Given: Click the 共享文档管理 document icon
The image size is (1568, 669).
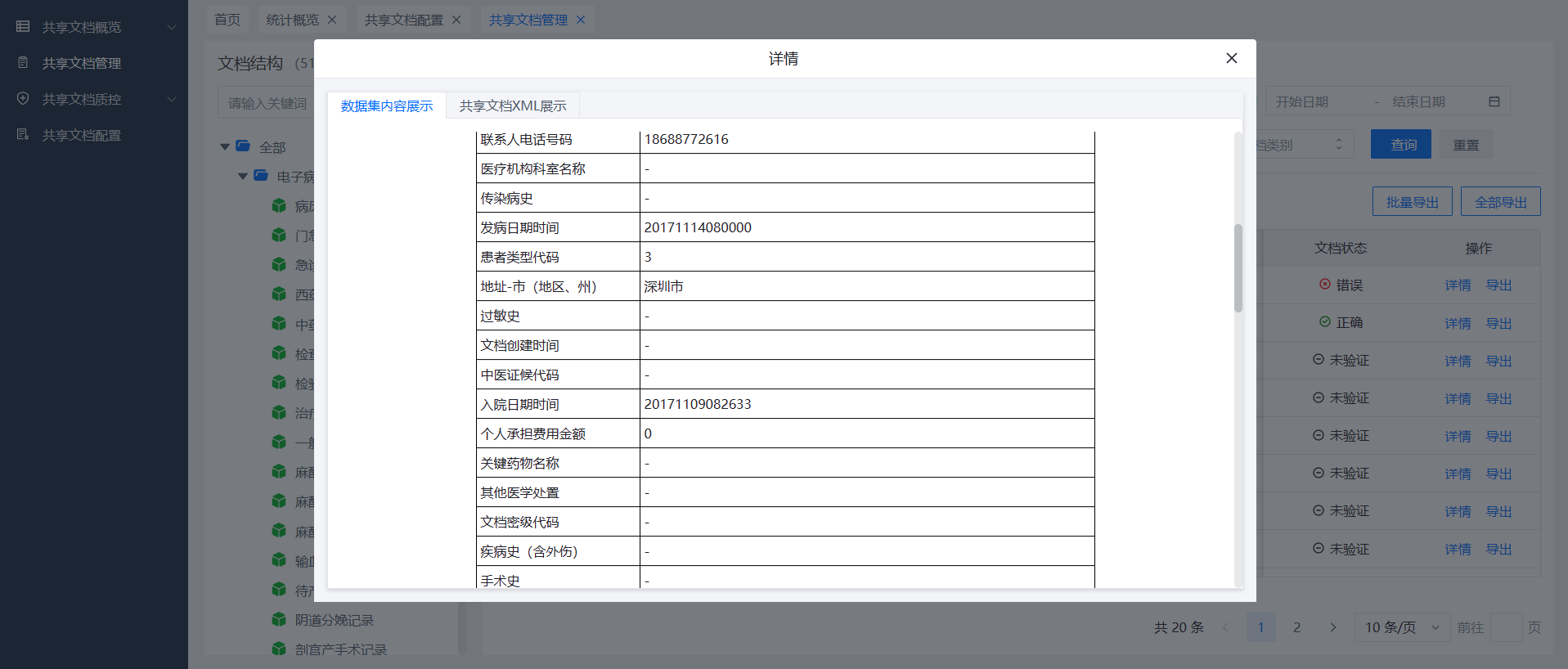Looking at the screenshot, I should (x=23, y=62).
